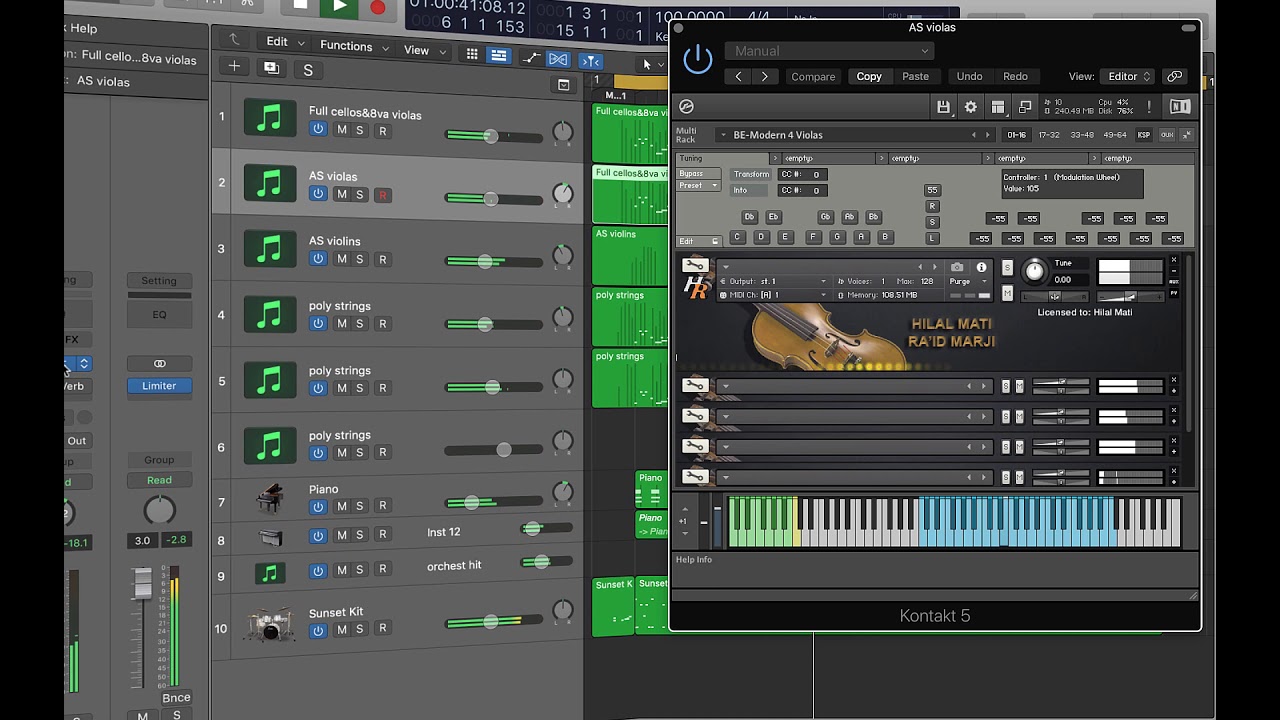Image resolution: width=1280 pixels, height=720 pixels.
Task: Open the View Editor dropdown
Action: click(1128, 76)
